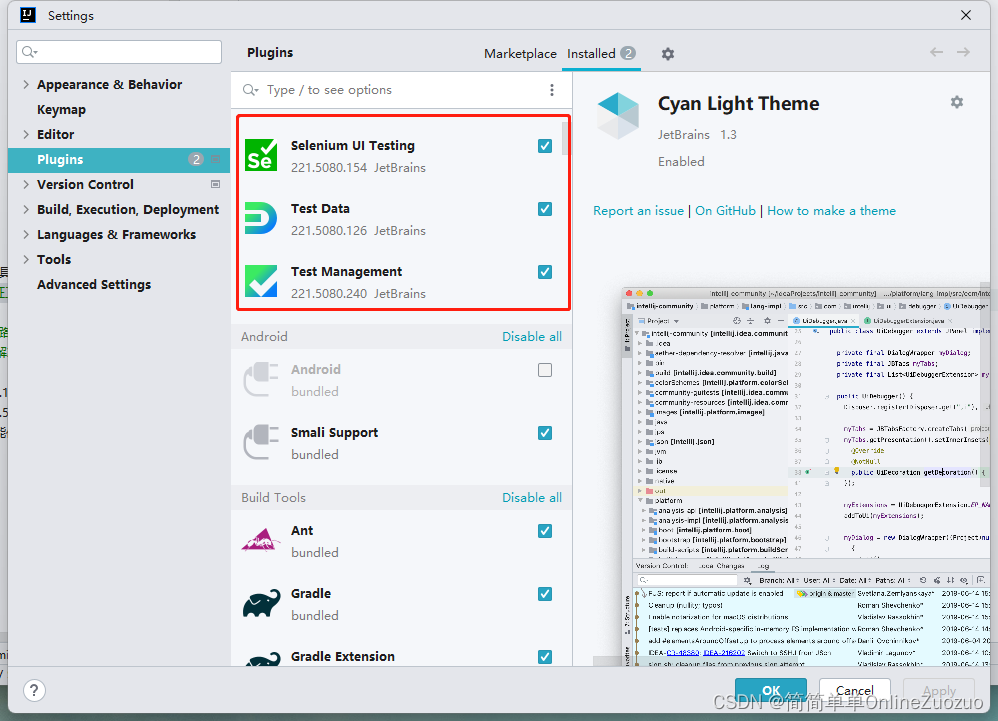Disable the Selenium UI Testing plugin checkbox
The width and height of the screenshot is (998, 721).
(545, 146)
